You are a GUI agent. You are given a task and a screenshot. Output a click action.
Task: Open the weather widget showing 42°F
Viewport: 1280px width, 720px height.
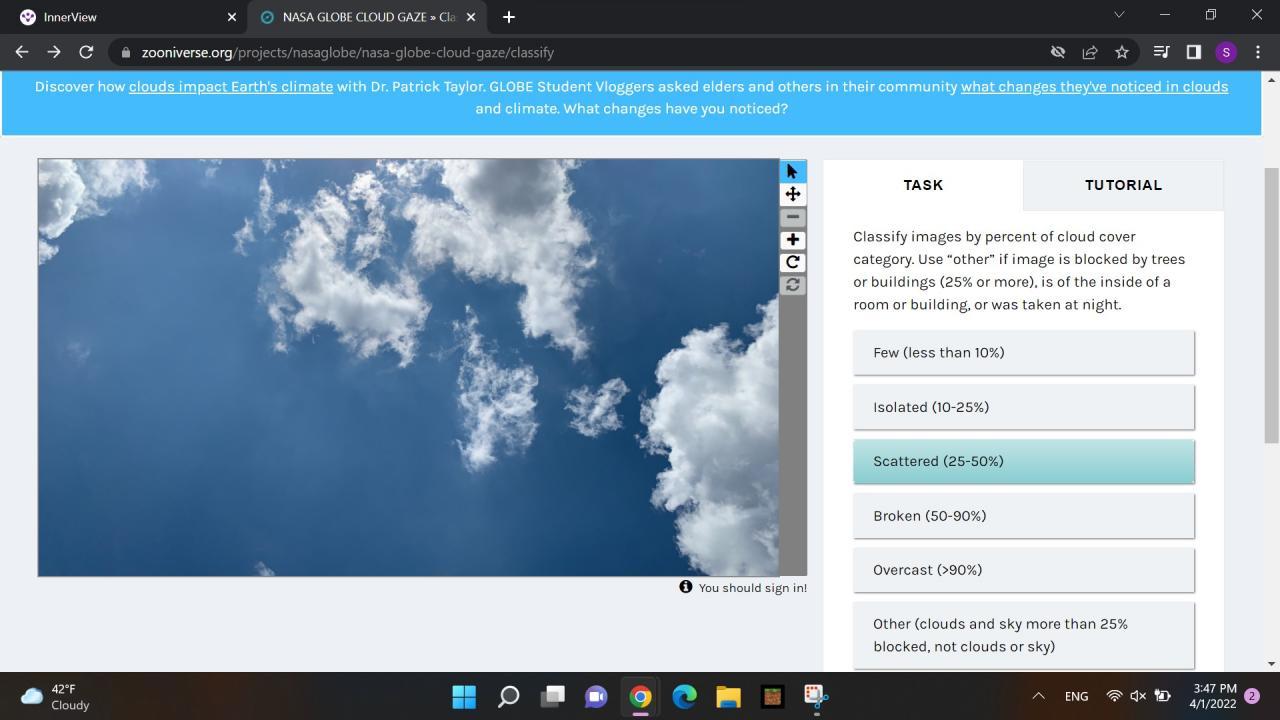pyautogui.click(x=56, y=696)
